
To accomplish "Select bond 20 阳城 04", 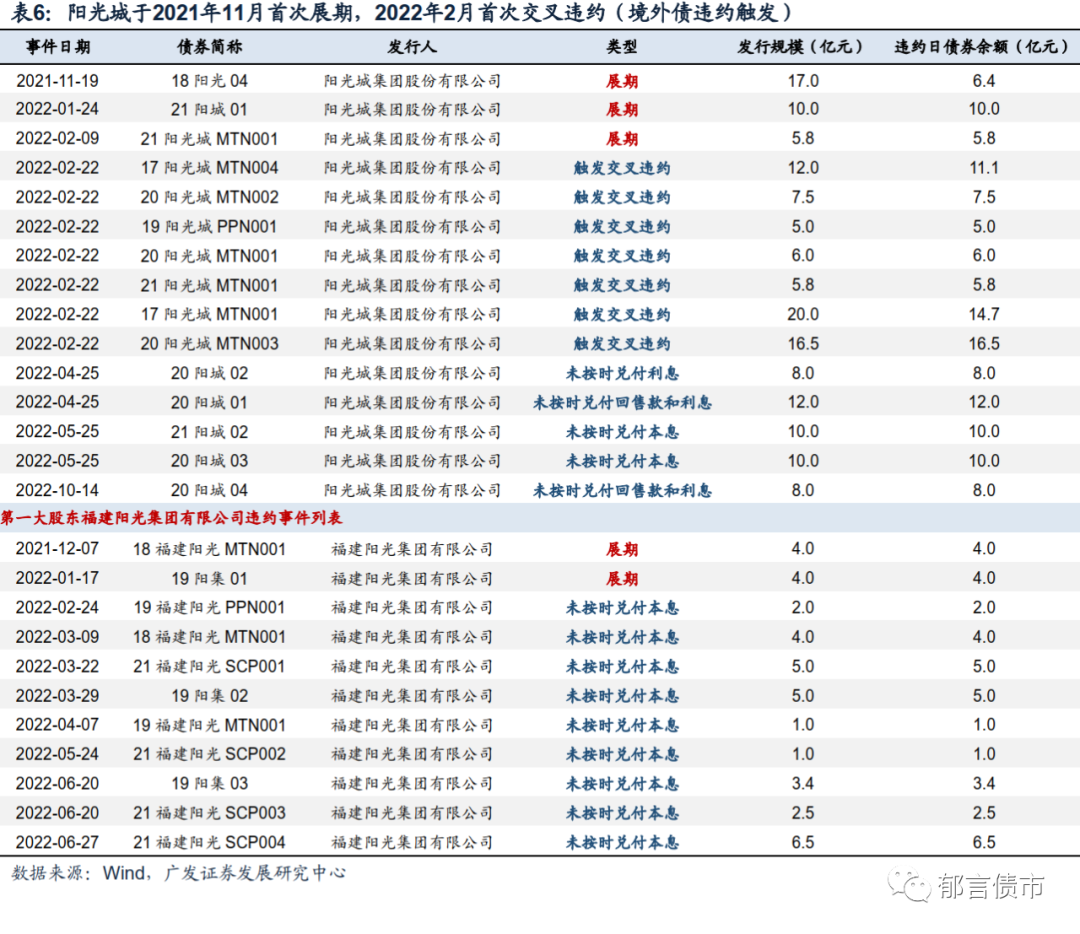I will click(209, 490).
